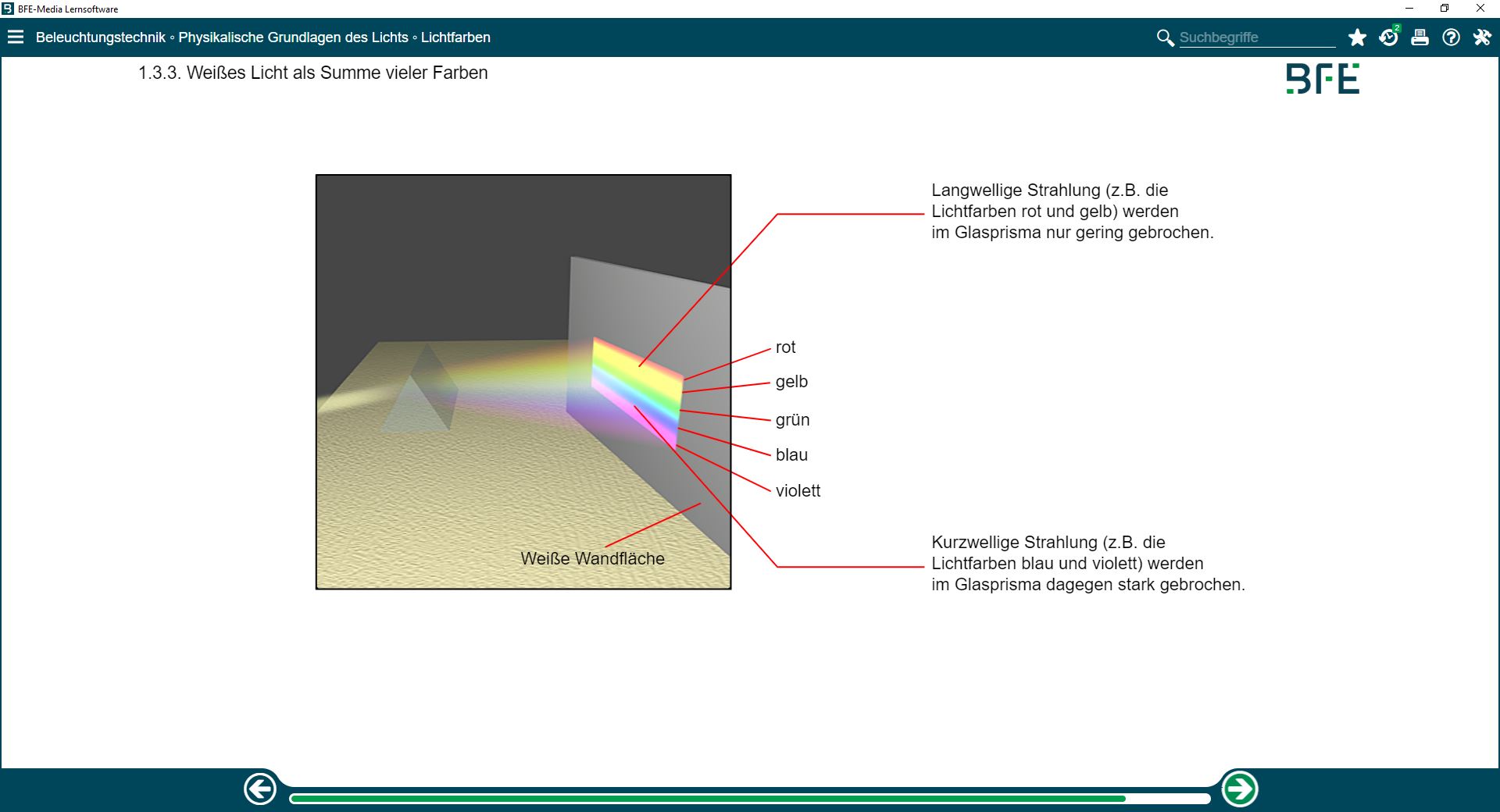Image resolution: width=1500 pixels, height=812 pixels.
Task: Click the magnifying glass search icon
Action: [x=1165, y=37]
